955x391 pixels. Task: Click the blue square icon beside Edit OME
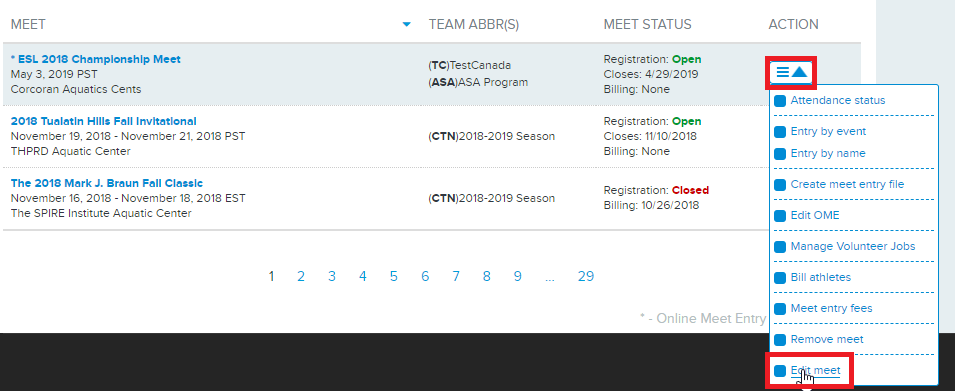pyautogui.click(x=780, y=216)
